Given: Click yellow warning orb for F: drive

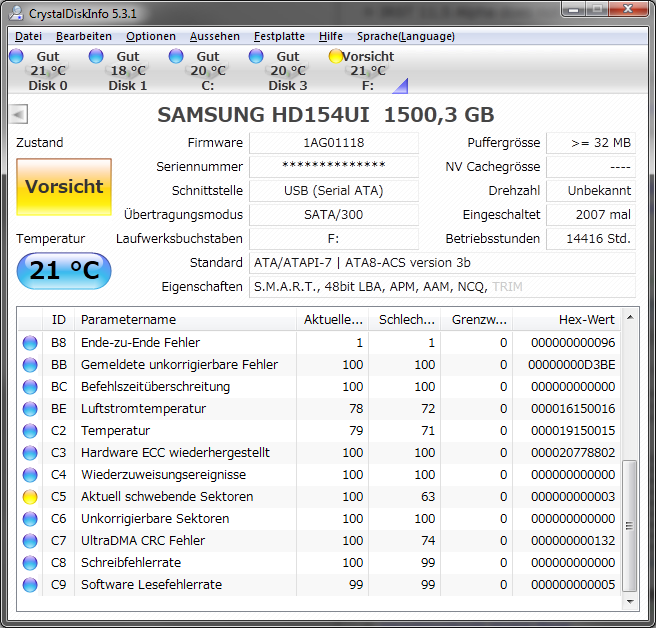Looking at the screenshot, I should tap(336, 56).
